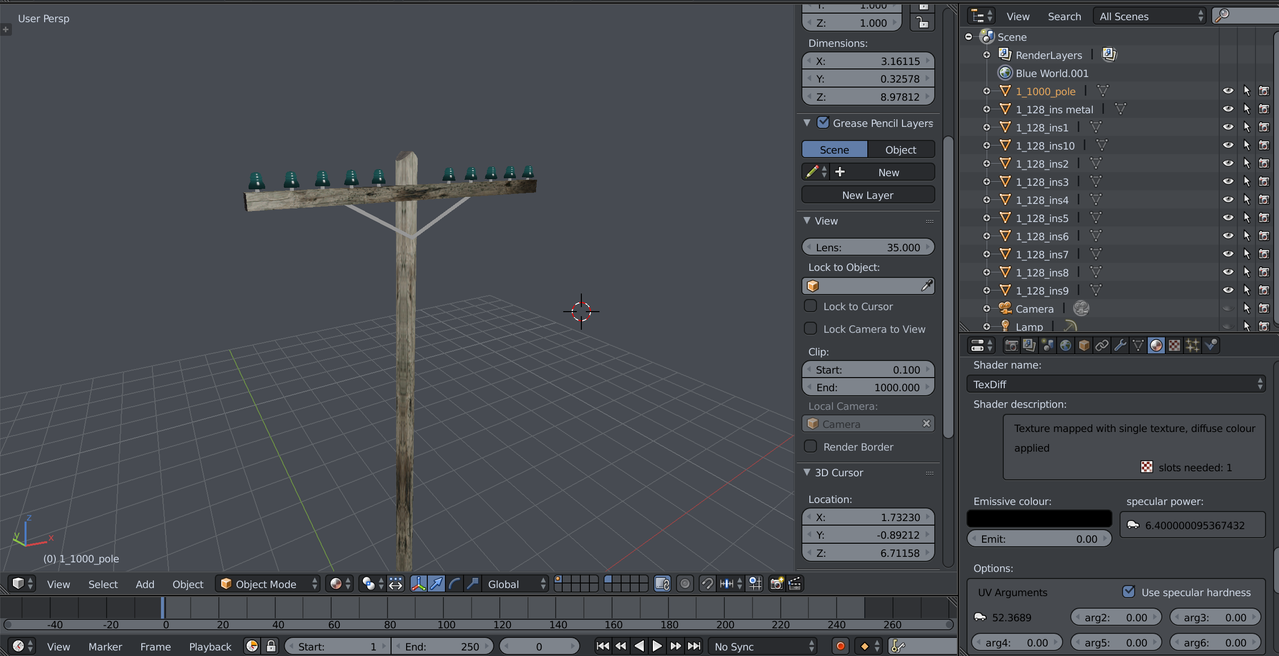Open the Object Mode dropdown
This screenshot has height=656, width=1279.
click(x=268, y=584)
